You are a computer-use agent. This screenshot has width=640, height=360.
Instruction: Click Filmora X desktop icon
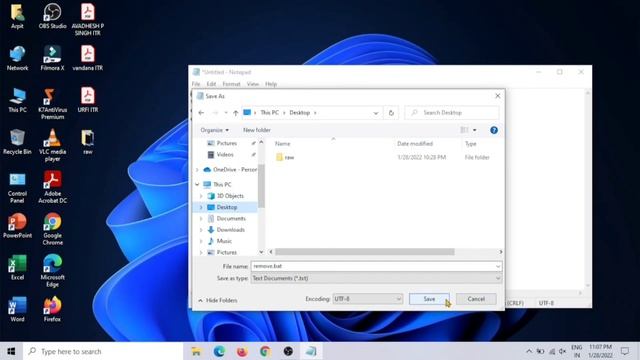[x=52, y=58]
